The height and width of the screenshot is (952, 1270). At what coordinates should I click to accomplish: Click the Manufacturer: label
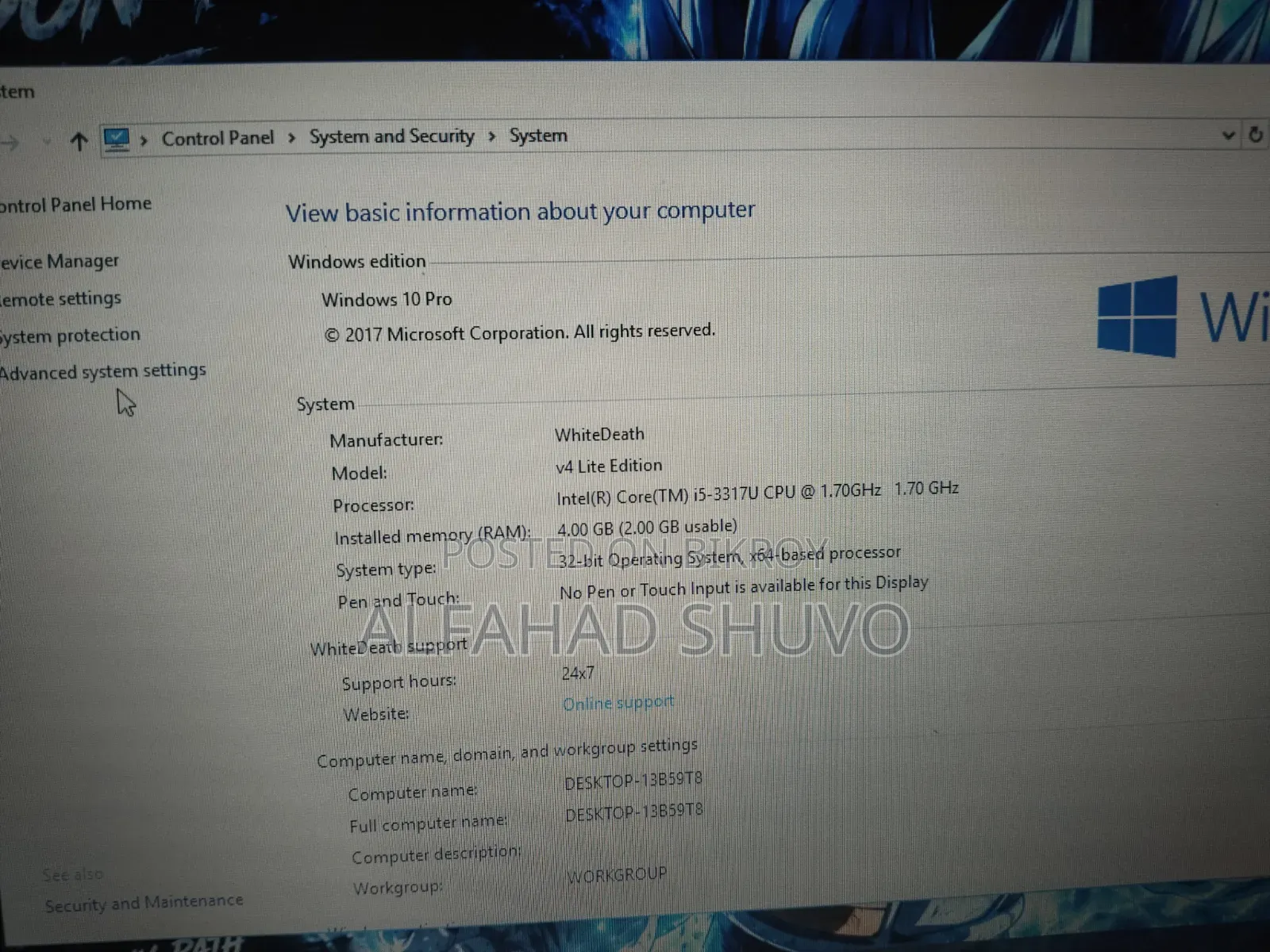click(387, 440)
